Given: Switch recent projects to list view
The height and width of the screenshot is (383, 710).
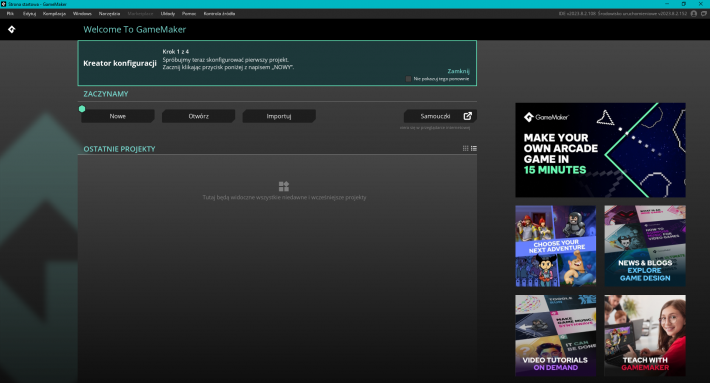Looking at the screenshot, I should tap(474, 148).
